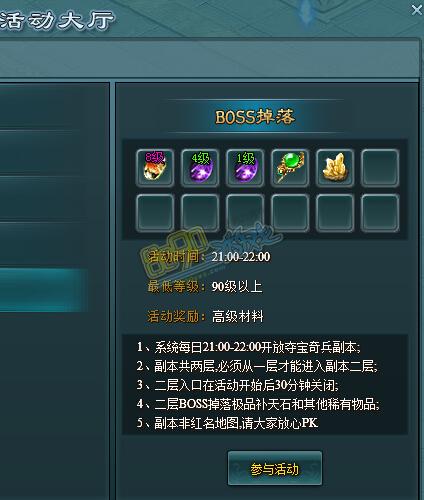Click the 参与活动 button
424x500 pixels.
coord(275,469)
